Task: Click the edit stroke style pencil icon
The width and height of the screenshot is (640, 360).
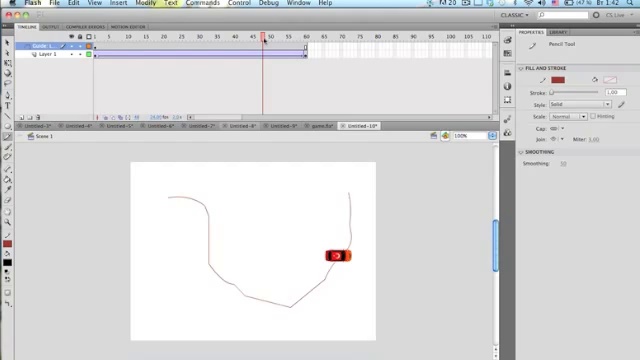Action: coord(621,105)
